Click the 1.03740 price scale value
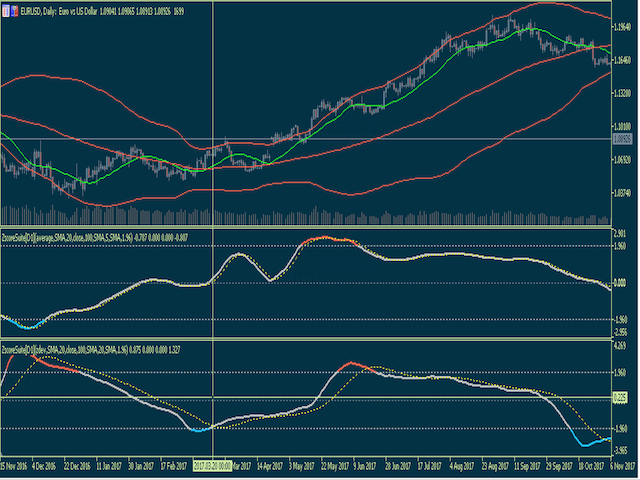 click(623, 193)
